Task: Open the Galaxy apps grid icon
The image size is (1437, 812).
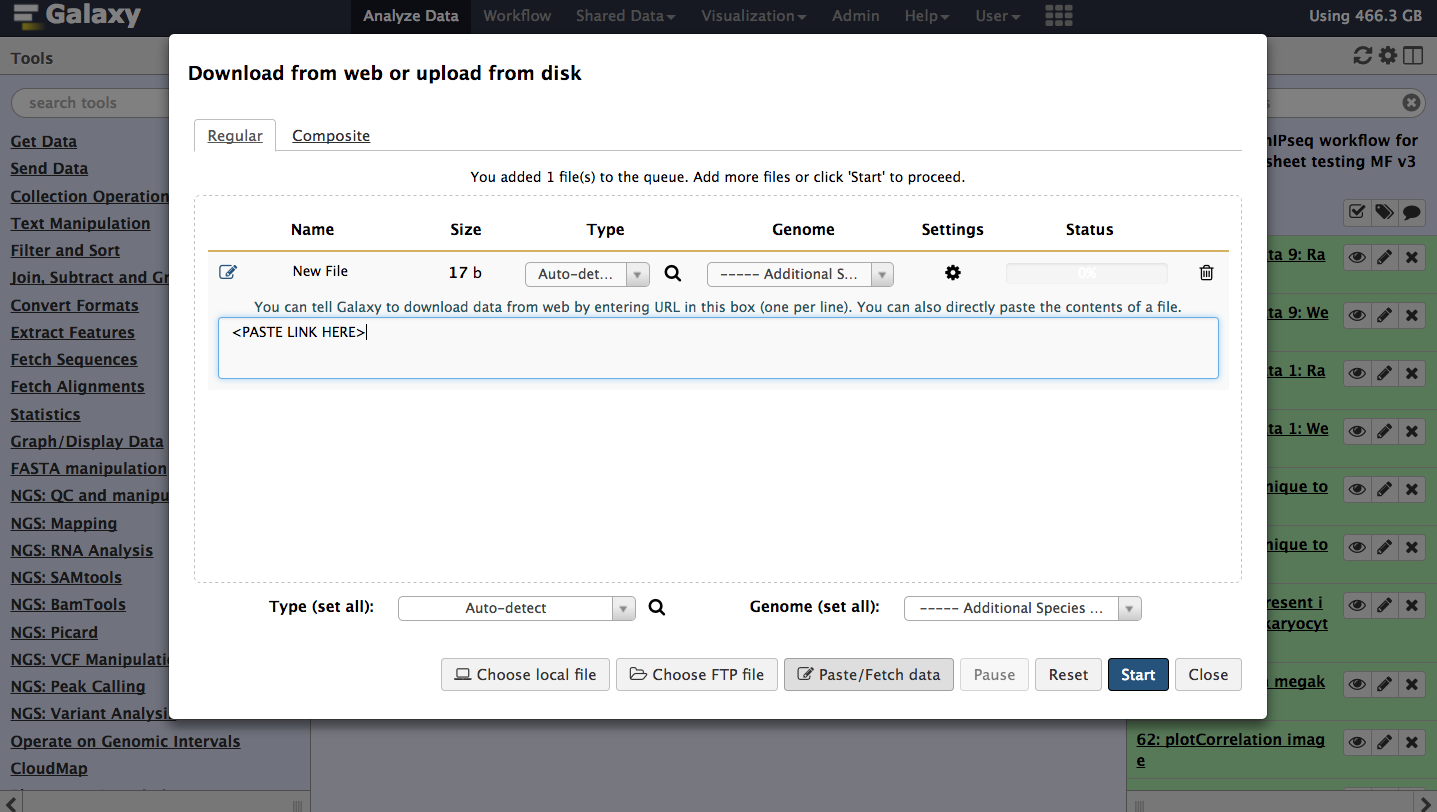Action: click(x=1058, y=15)
